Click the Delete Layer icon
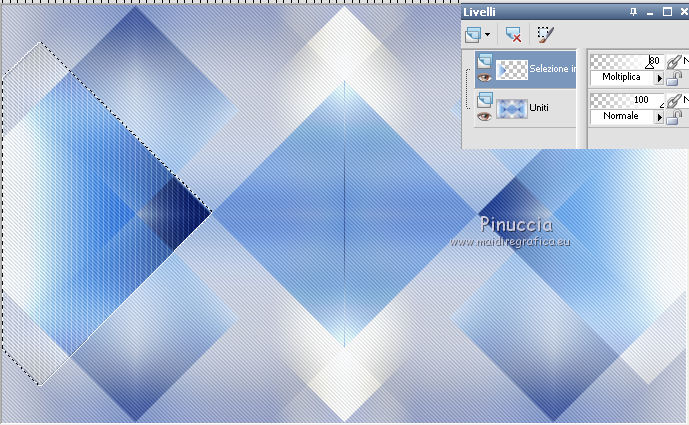The width and height of the screenshot is (689, 425). [x=513, y=35]
